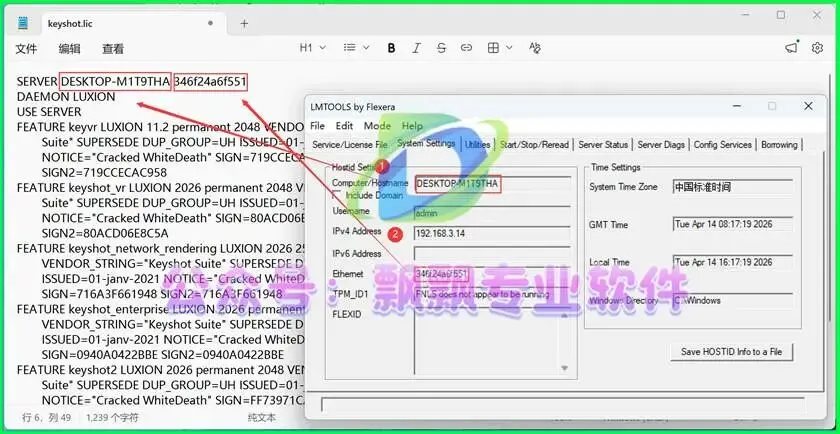Screen dimensions: 840x434
Task: Insert a link with the link icon
Action: 466,48
